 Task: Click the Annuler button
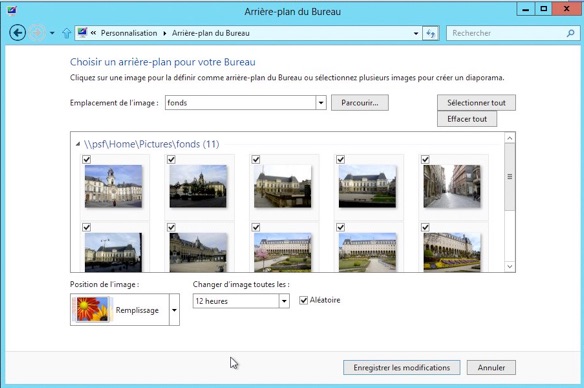pyautogui.click(x=491, y=368)
